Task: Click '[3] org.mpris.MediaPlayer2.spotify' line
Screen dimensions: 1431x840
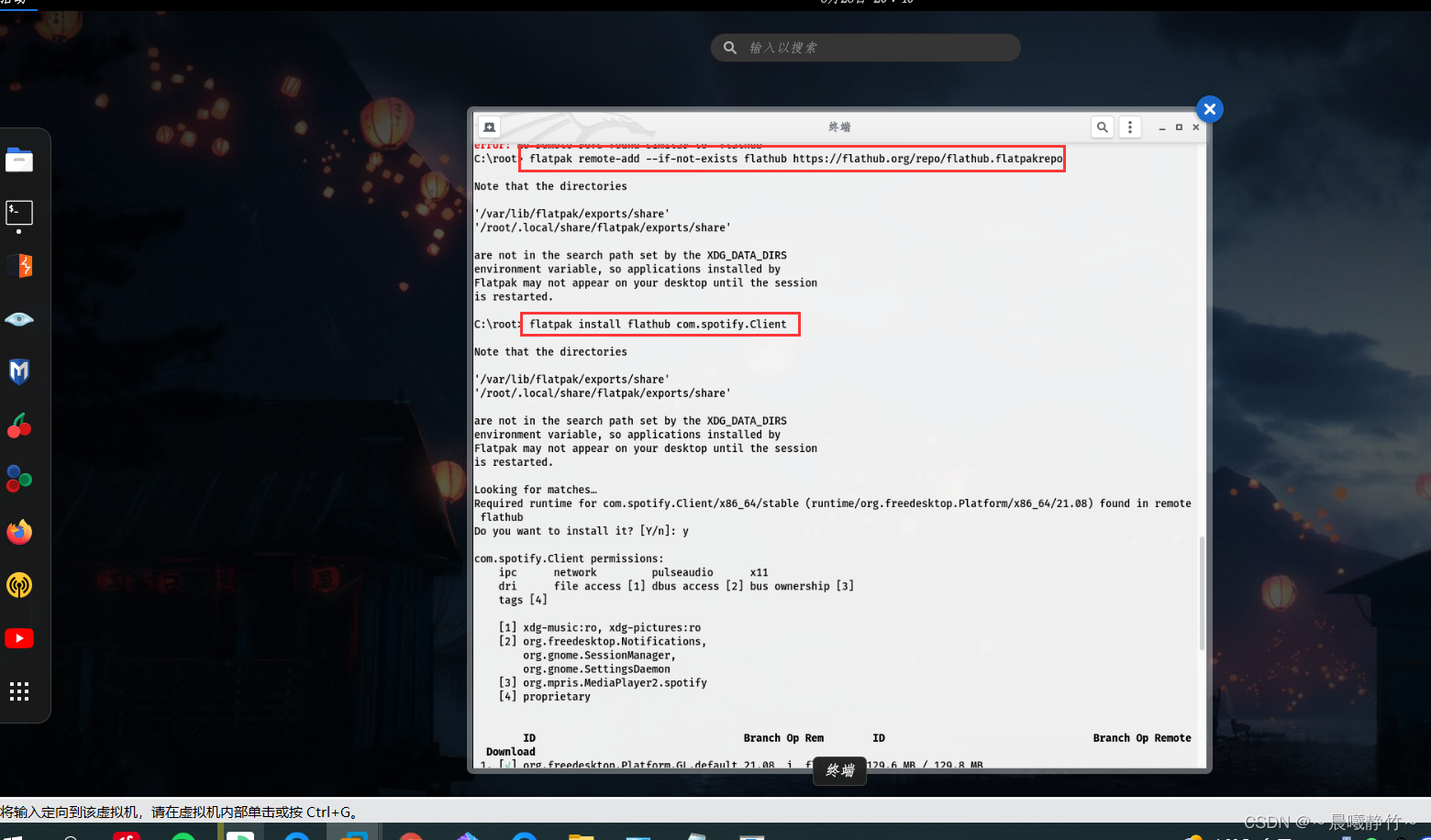Action: (x=603, y=683)
